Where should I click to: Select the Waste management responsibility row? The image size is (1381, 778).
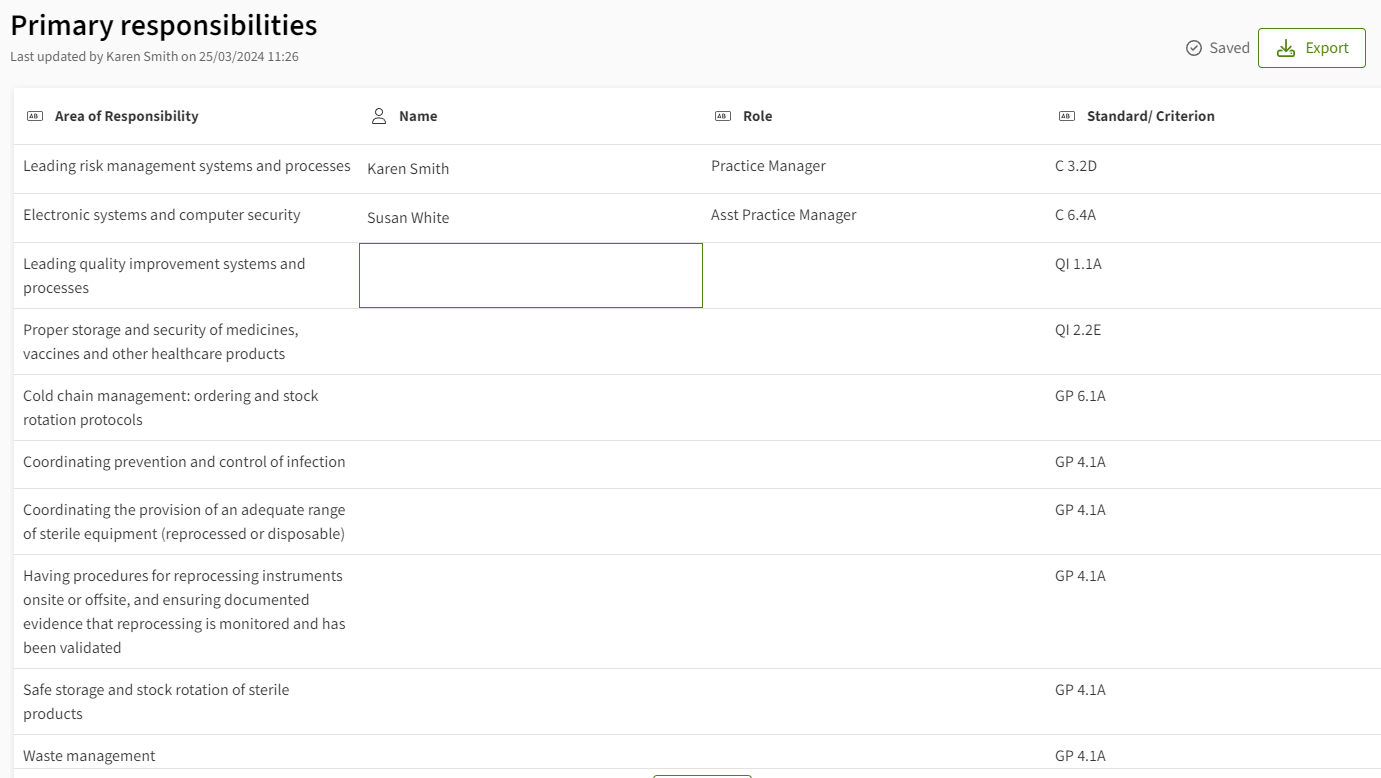(89, 755)
